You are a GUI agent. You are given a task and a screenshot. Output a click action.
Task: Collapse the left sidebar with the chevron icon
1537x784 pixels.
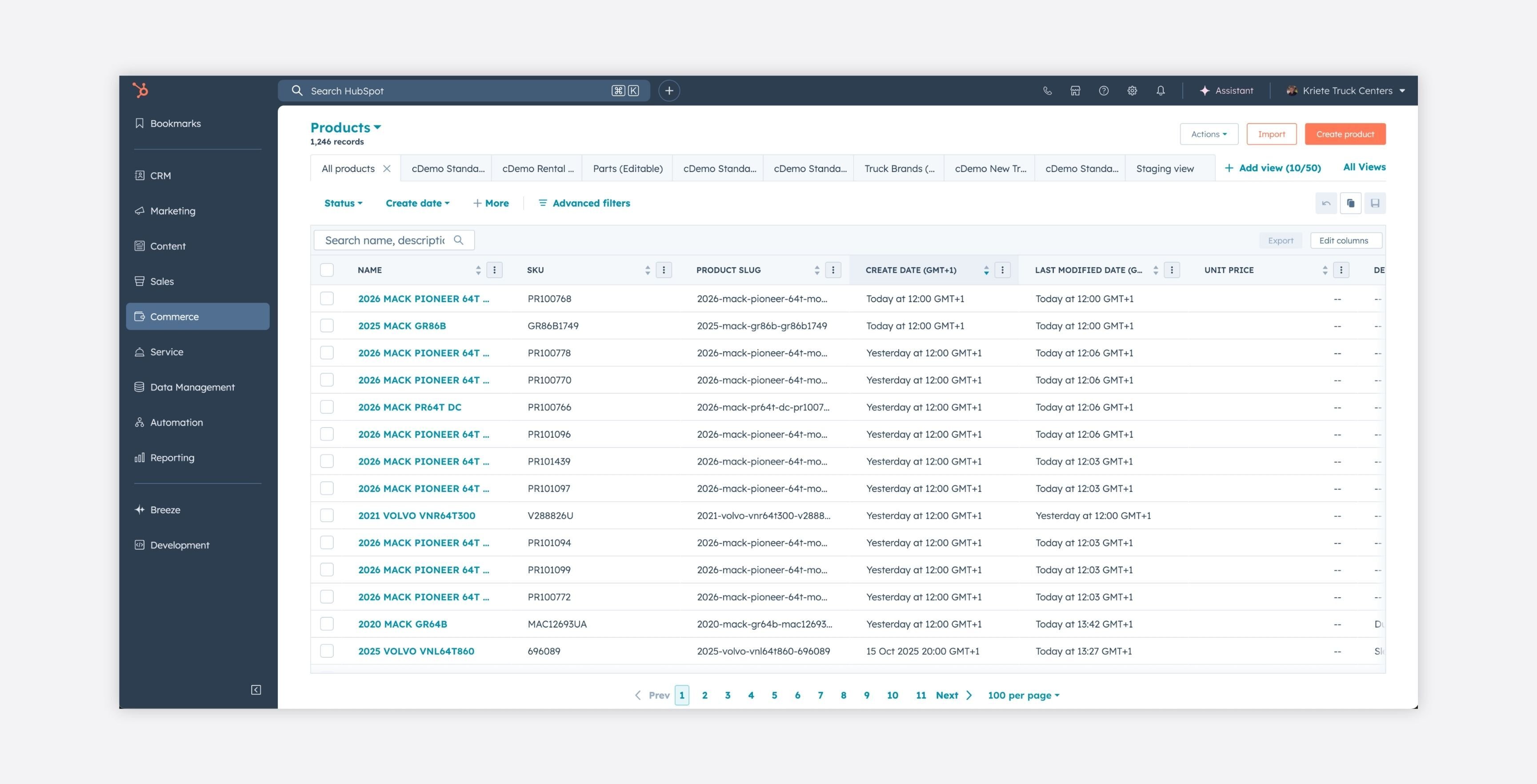pos(256,690)
